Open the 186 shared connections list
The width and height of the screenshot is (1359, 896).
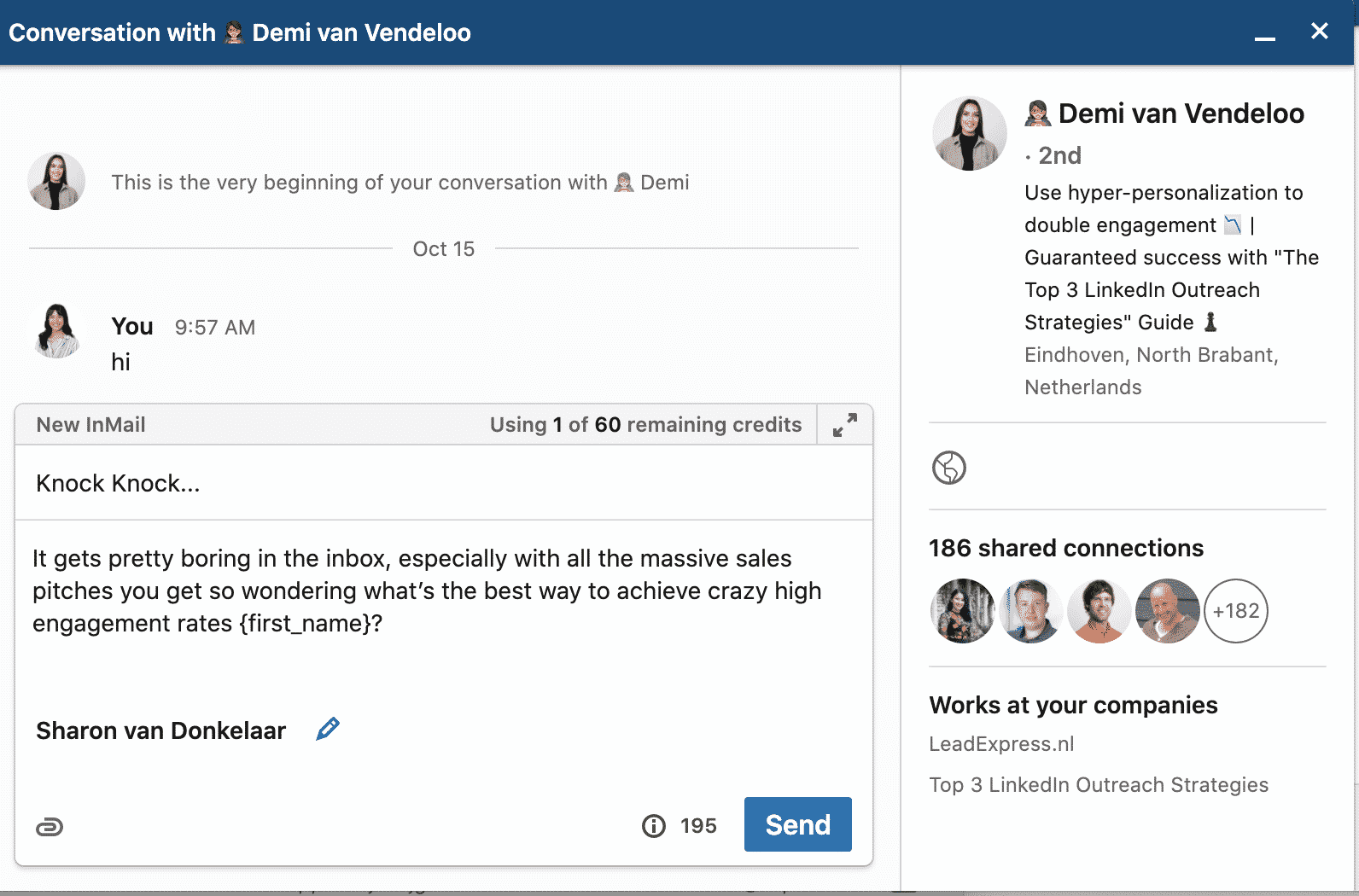point(1065,548)
